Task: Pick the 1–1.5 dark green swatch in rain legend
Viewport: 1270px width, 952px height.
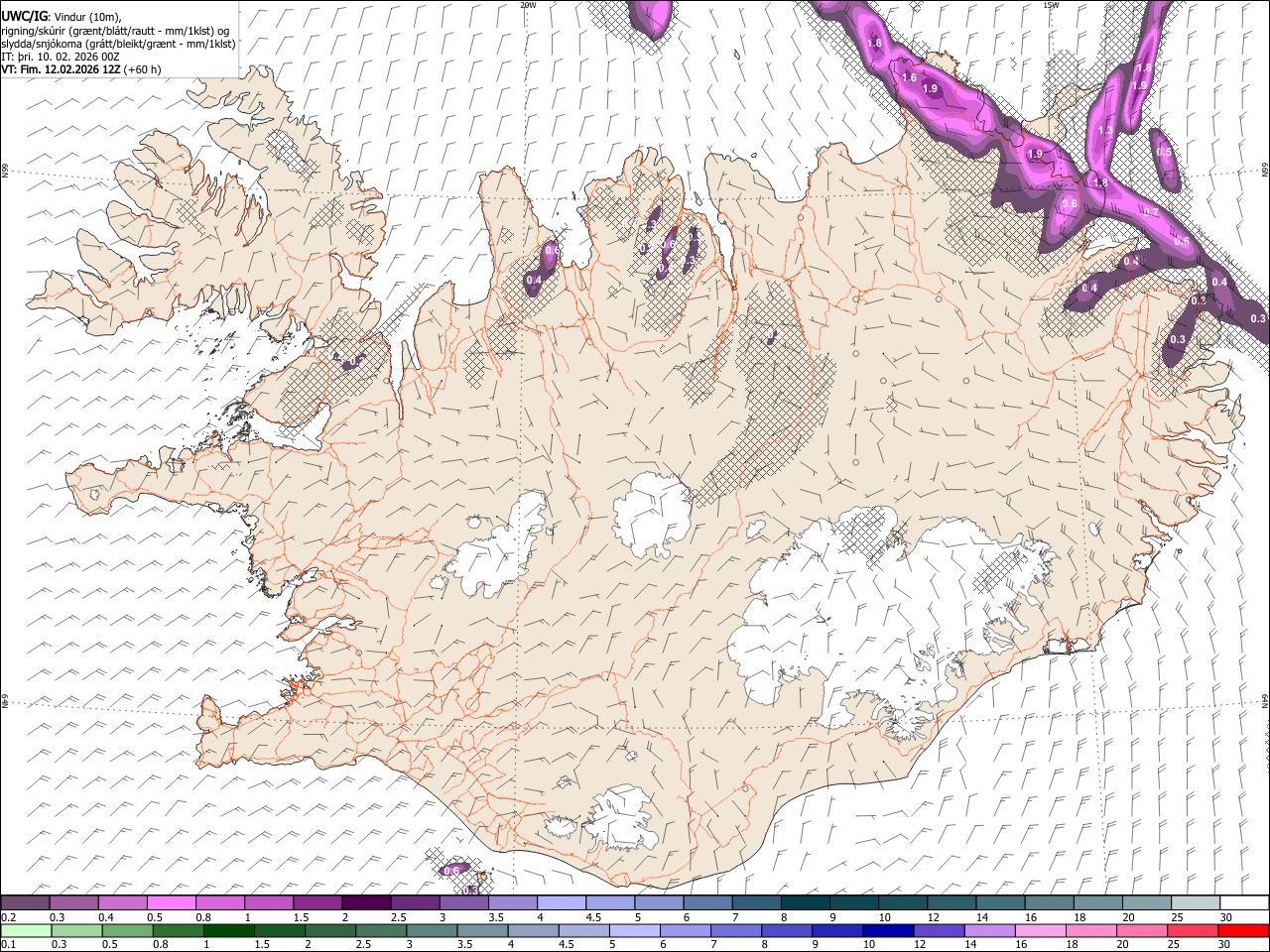Action: pyautogui.click(x=228, y=930)
